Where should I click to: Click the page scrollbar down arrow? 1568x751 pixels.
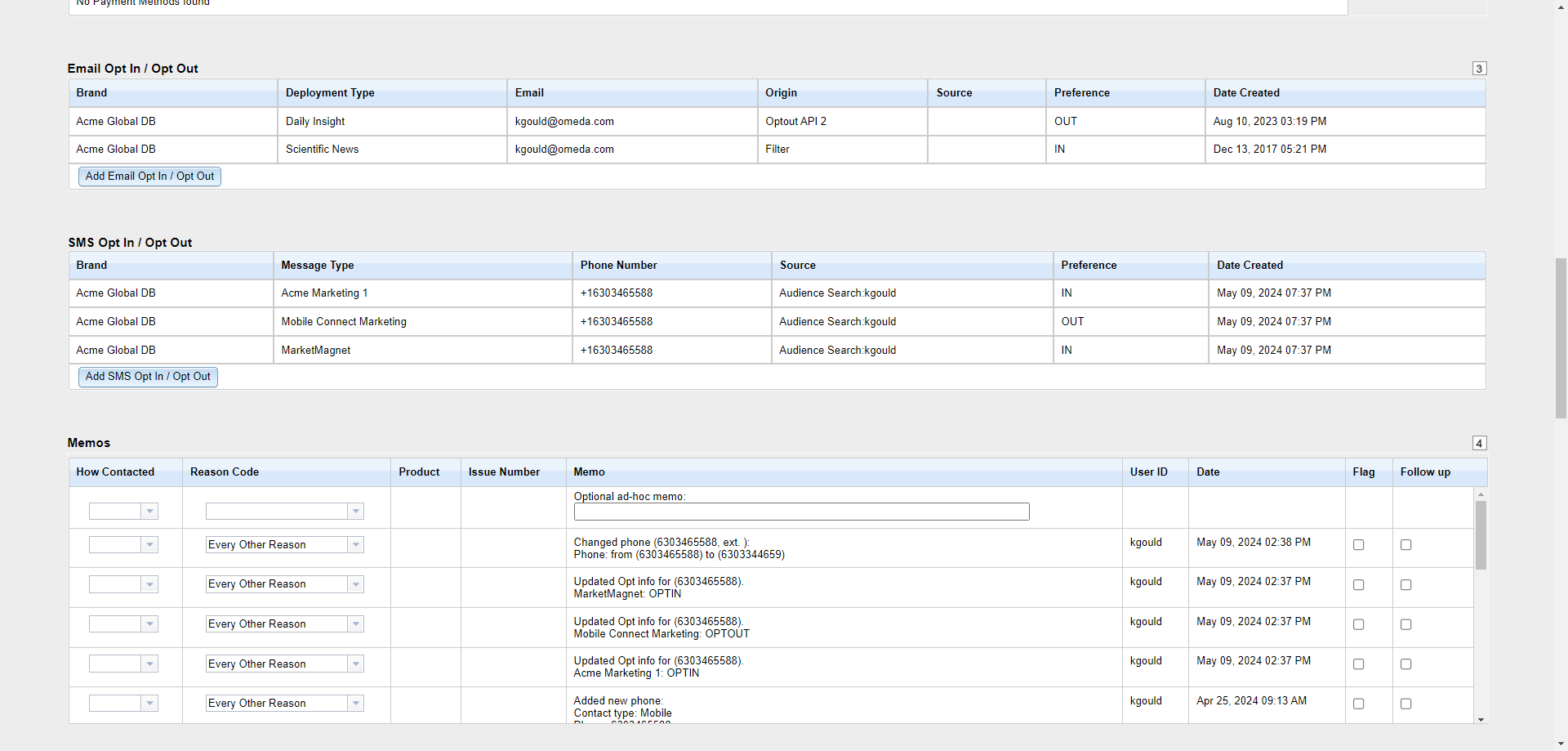(1561, 744)
